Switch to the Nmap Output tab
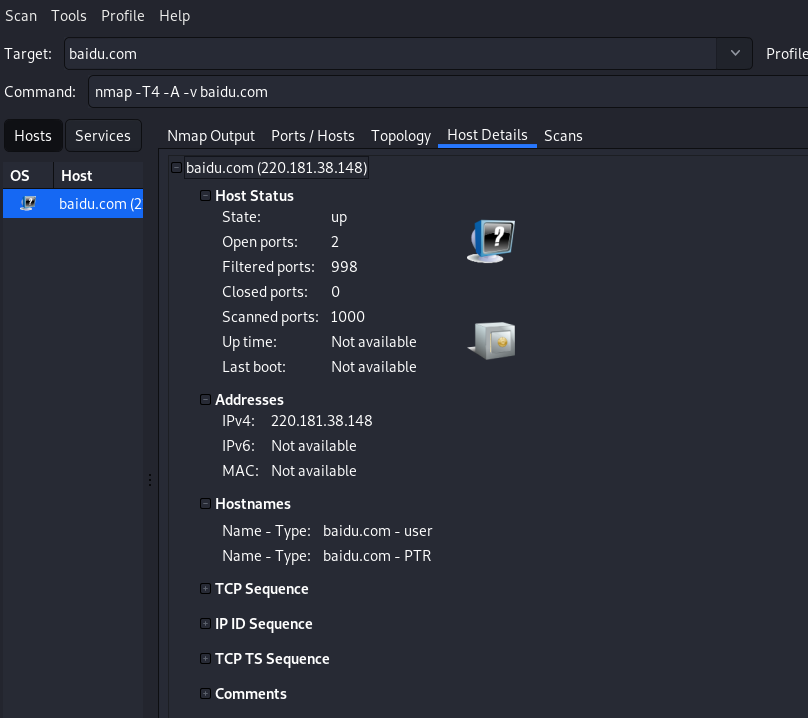Viewport: 808px width, 718px height. tap(211, 136)
